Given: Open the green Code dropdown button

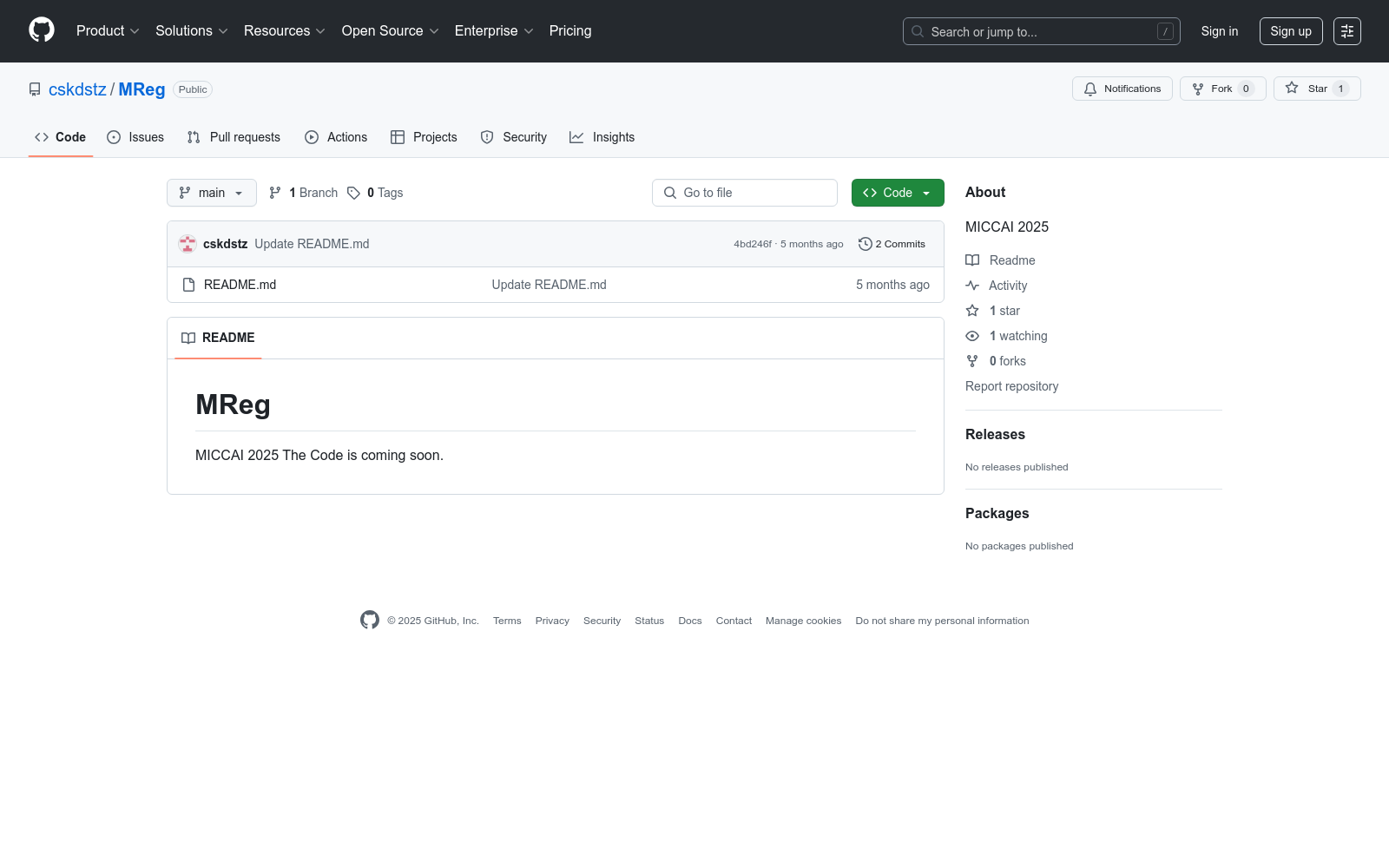Looking at the screenshot, I should 898,193.
